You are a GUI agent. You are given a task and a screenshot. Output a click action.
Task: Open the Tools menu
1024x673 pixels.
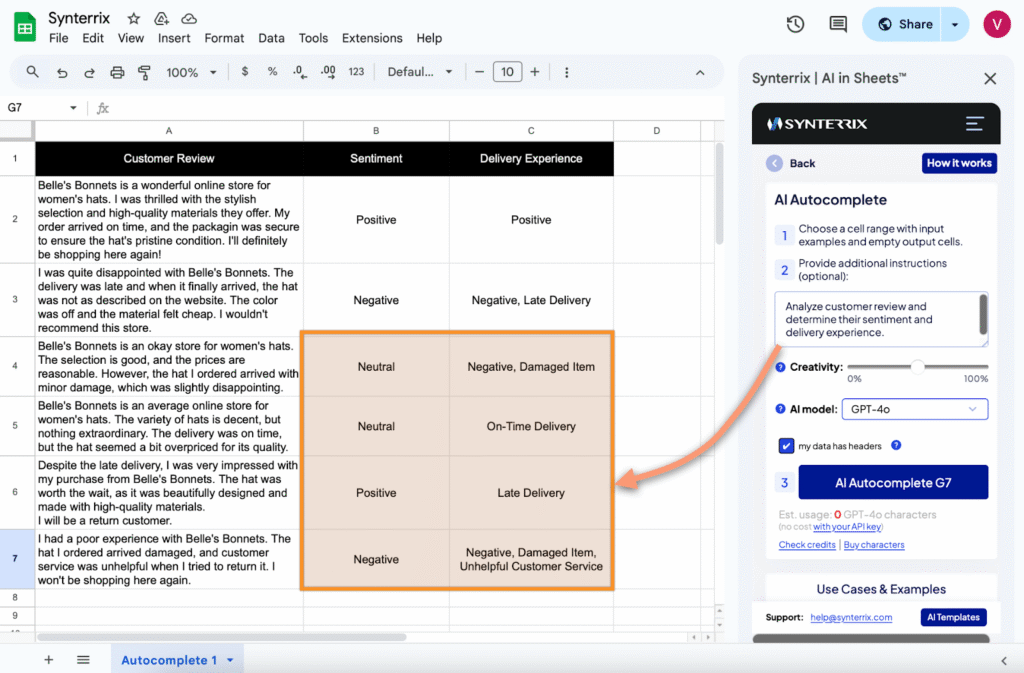(x=313, y=39)
